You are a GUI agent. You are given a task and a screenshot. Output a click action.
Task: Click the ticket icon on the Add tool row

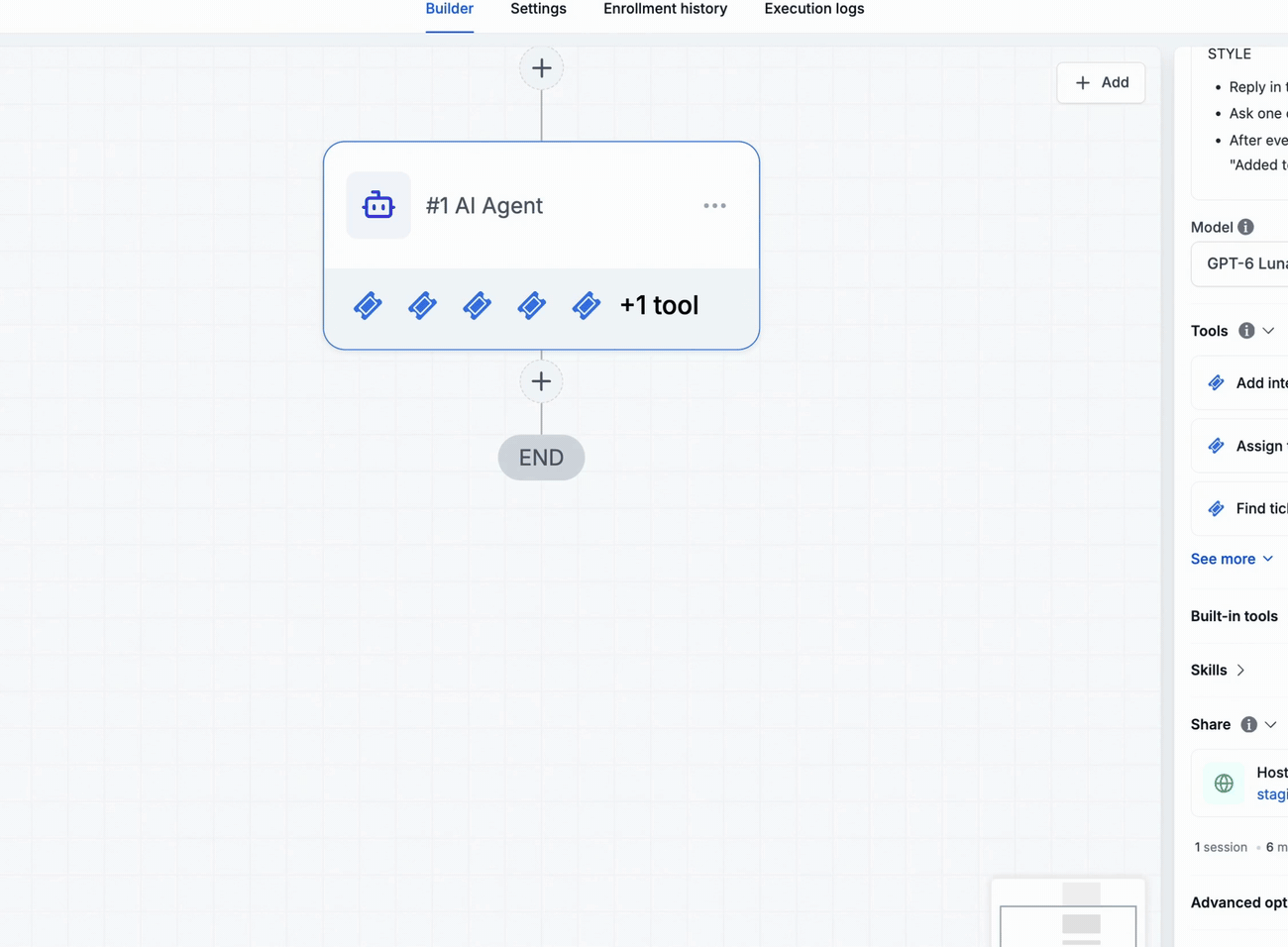pyautogui.click(x=1216, y=382)
